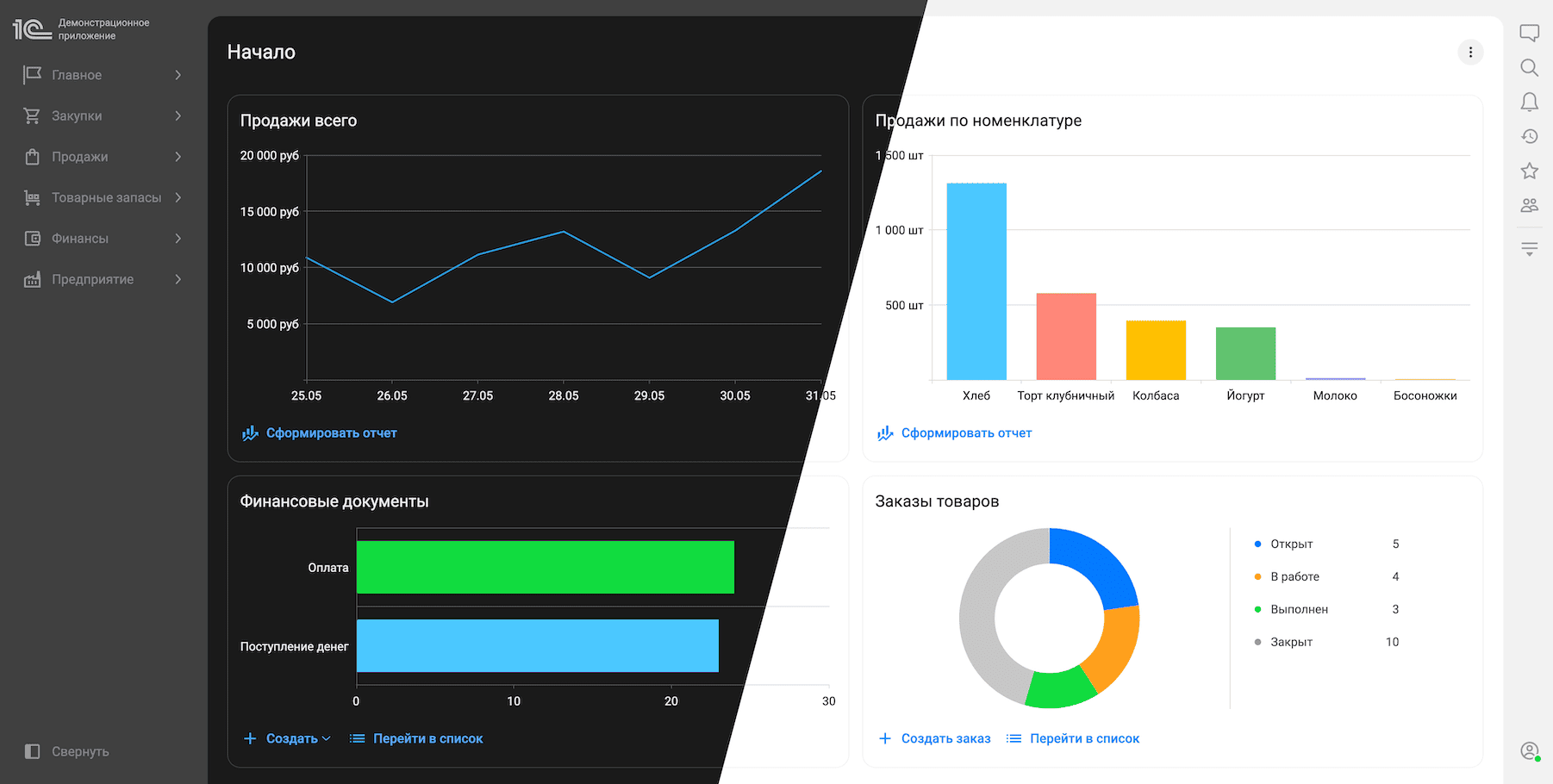
Task: Open the three-dot options menu
Action: point(1470,53)
